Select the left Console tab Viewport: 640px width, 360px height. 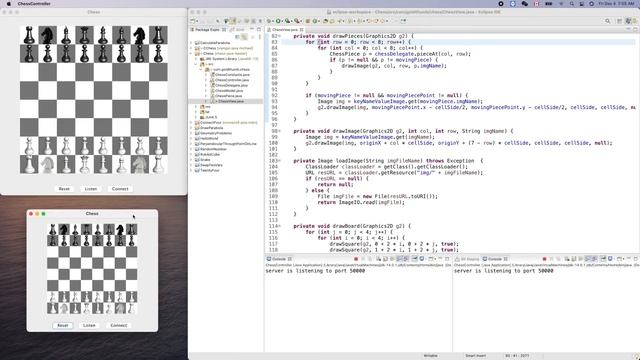pos(279,259)
